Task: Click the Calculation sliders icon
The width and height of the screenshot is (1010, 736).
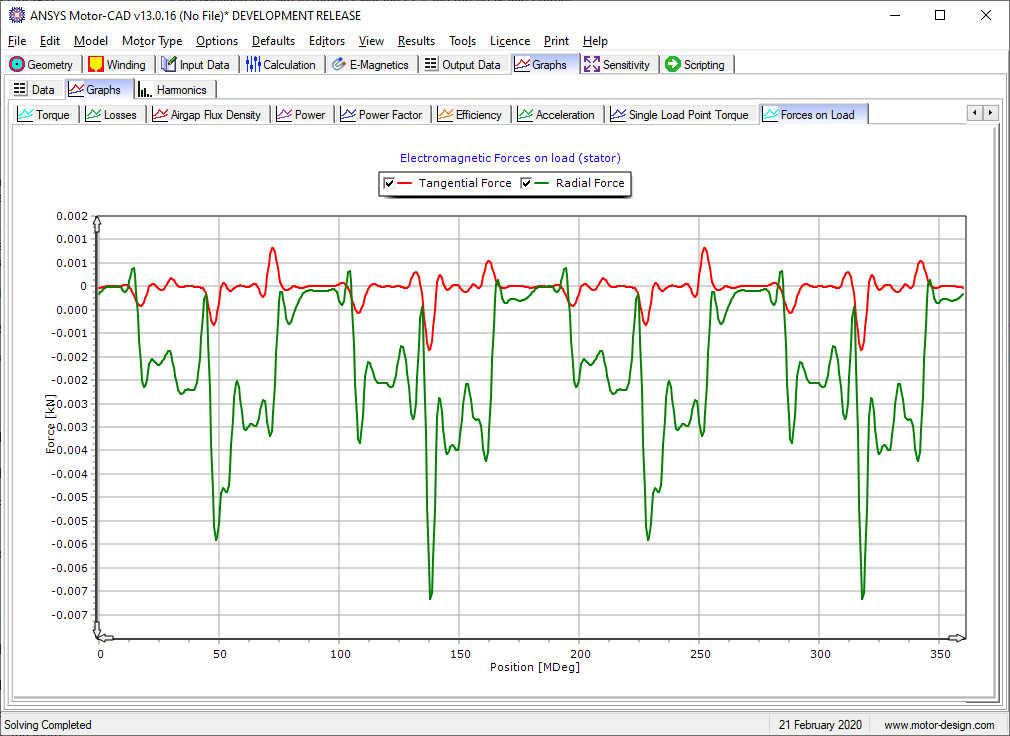Action: [253, 64]
